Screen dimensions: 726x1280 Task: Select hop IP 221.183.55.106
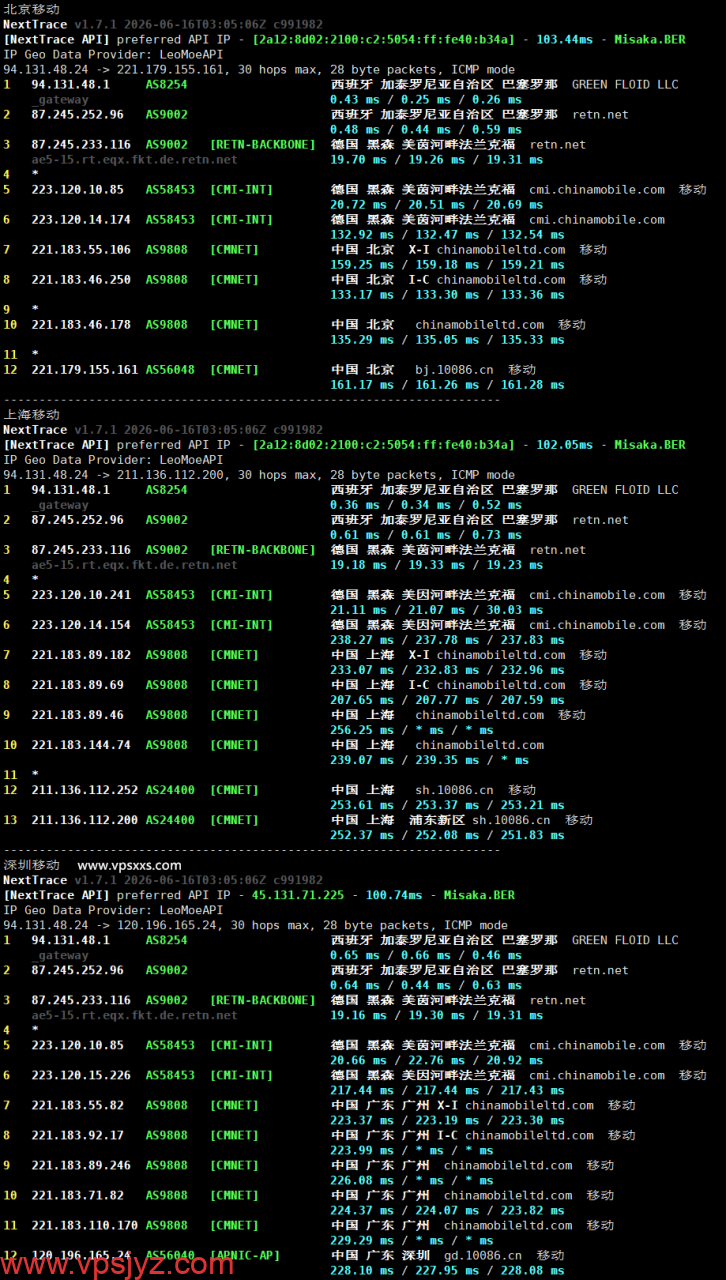(81, 249)
